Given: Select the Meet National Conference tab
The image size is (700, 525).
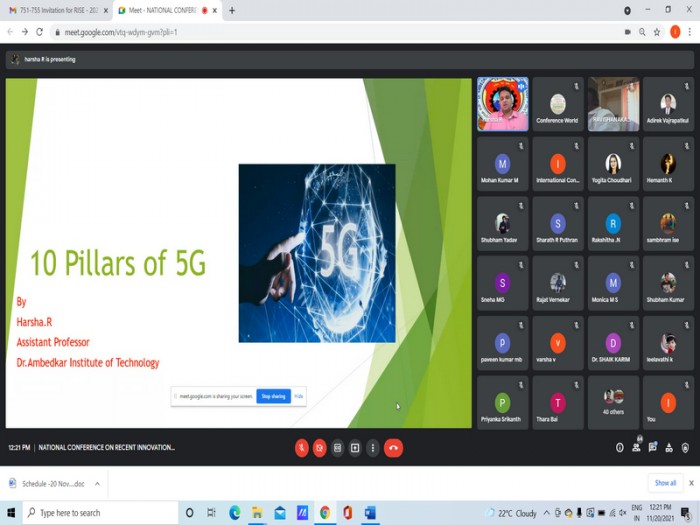Looking at the screenshot, I should coord(167,10).
